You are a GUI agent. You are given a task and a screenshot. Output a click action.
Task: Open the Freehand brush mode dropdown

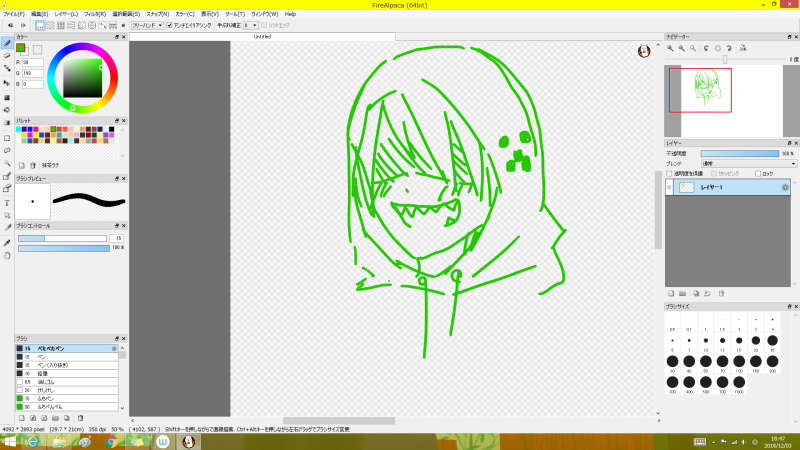click(147, 25)
